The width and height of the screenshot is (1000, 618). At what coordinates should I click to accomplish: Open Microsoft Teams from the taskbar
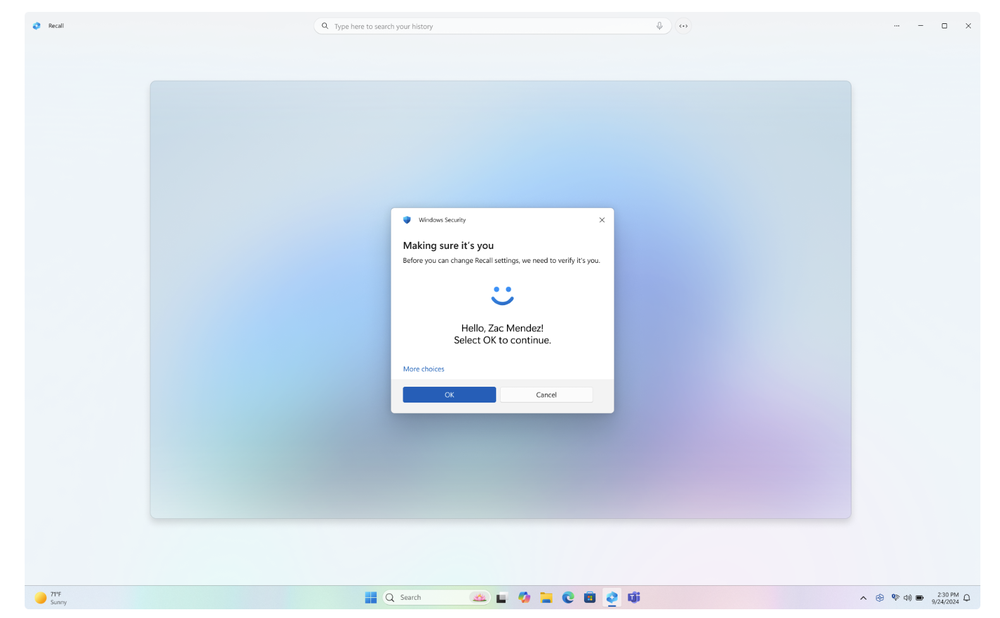pyautogui.click(x=634, y=598)
